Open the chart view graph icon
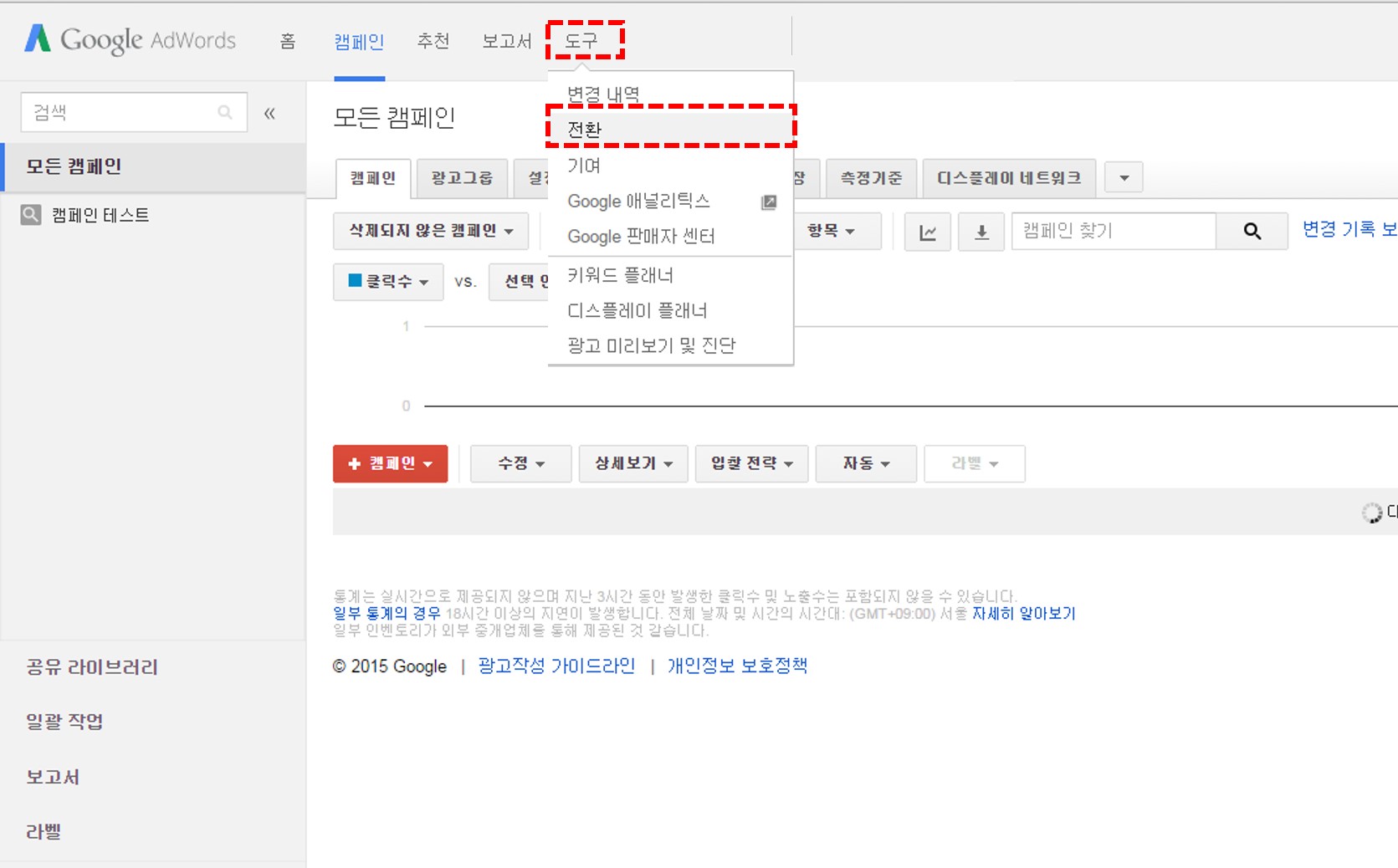 (928, 232)
